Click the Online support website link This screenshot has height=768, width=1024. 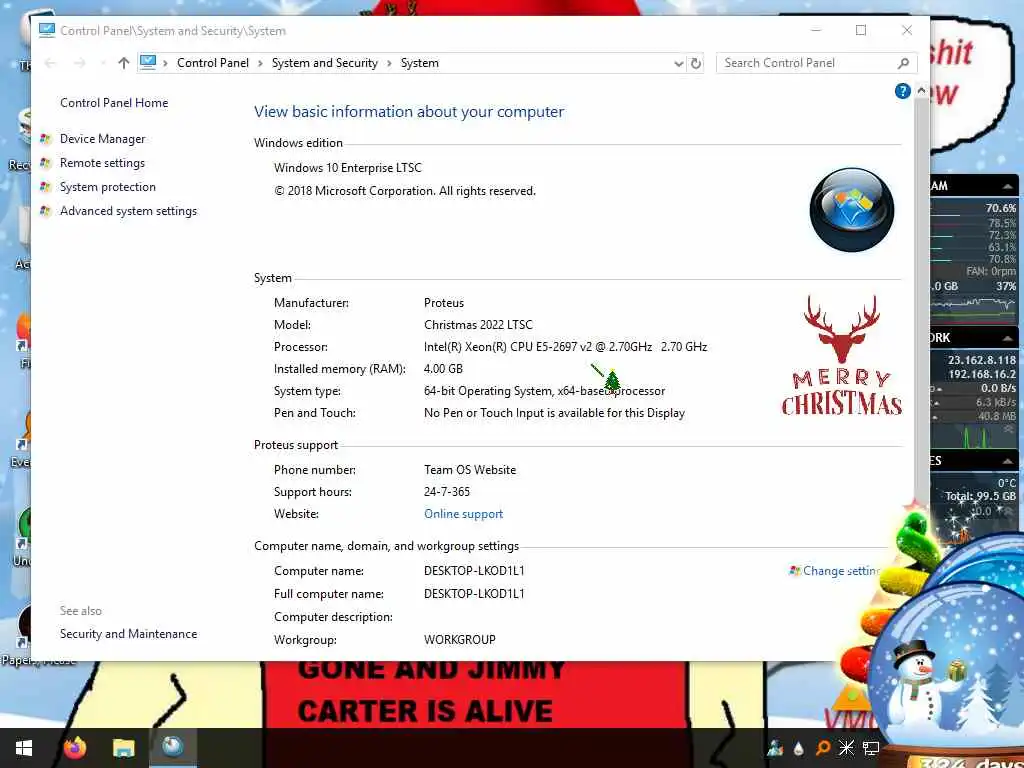click(464, 514)
